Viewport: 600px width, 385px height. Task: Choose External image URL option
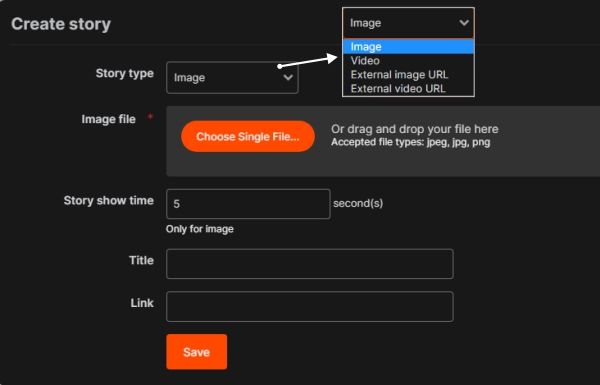click(408, 75)
